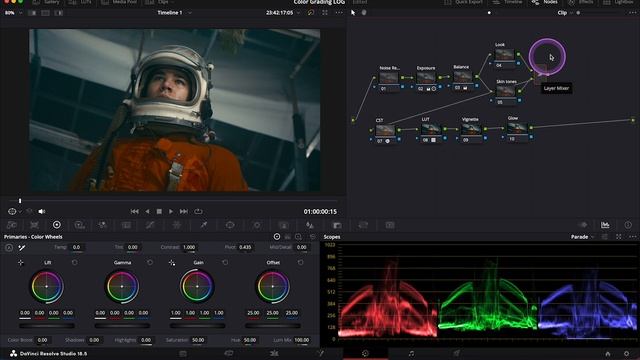Open the Parade scope type dropdown

coord(582,237)
